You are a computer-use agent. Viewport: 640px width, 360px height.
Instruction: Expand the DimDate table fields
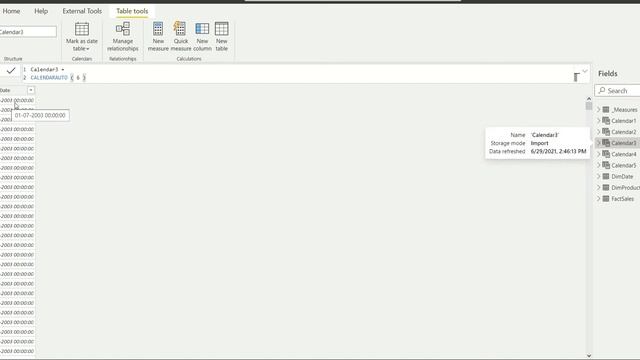coord(598,176)
